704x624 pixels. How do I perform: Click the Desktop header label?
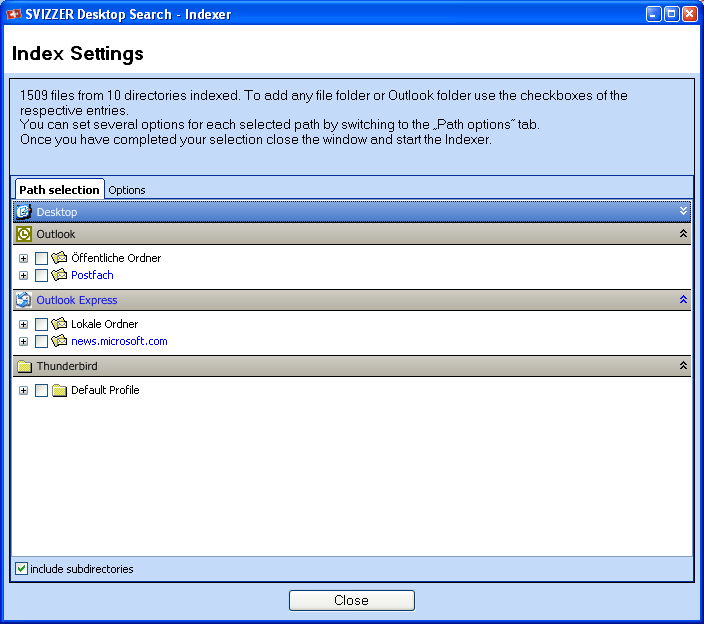[57, 212]
